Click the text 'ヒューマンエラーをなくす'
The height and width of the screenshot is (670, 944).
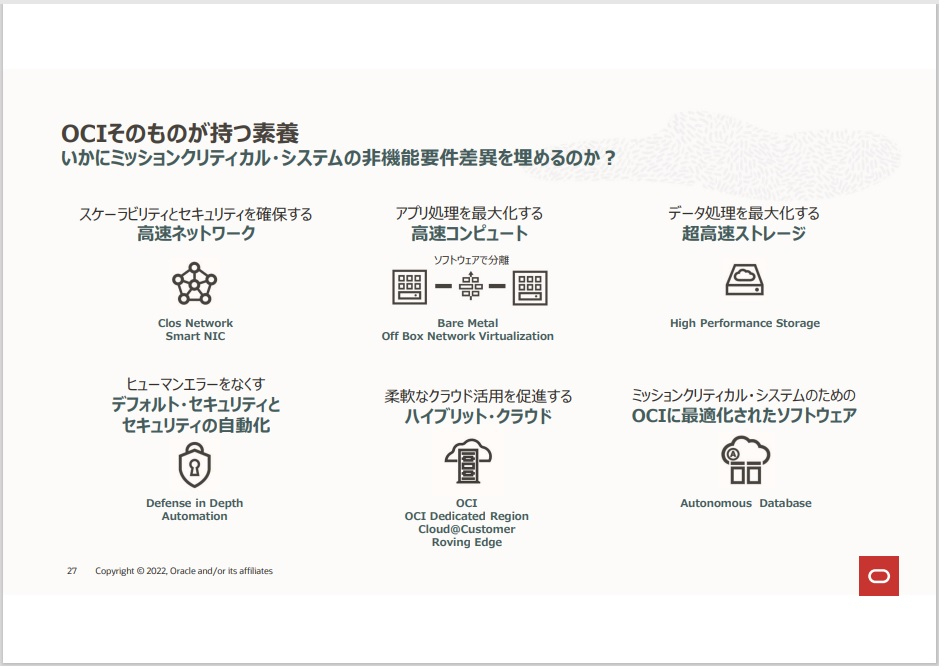197,385
